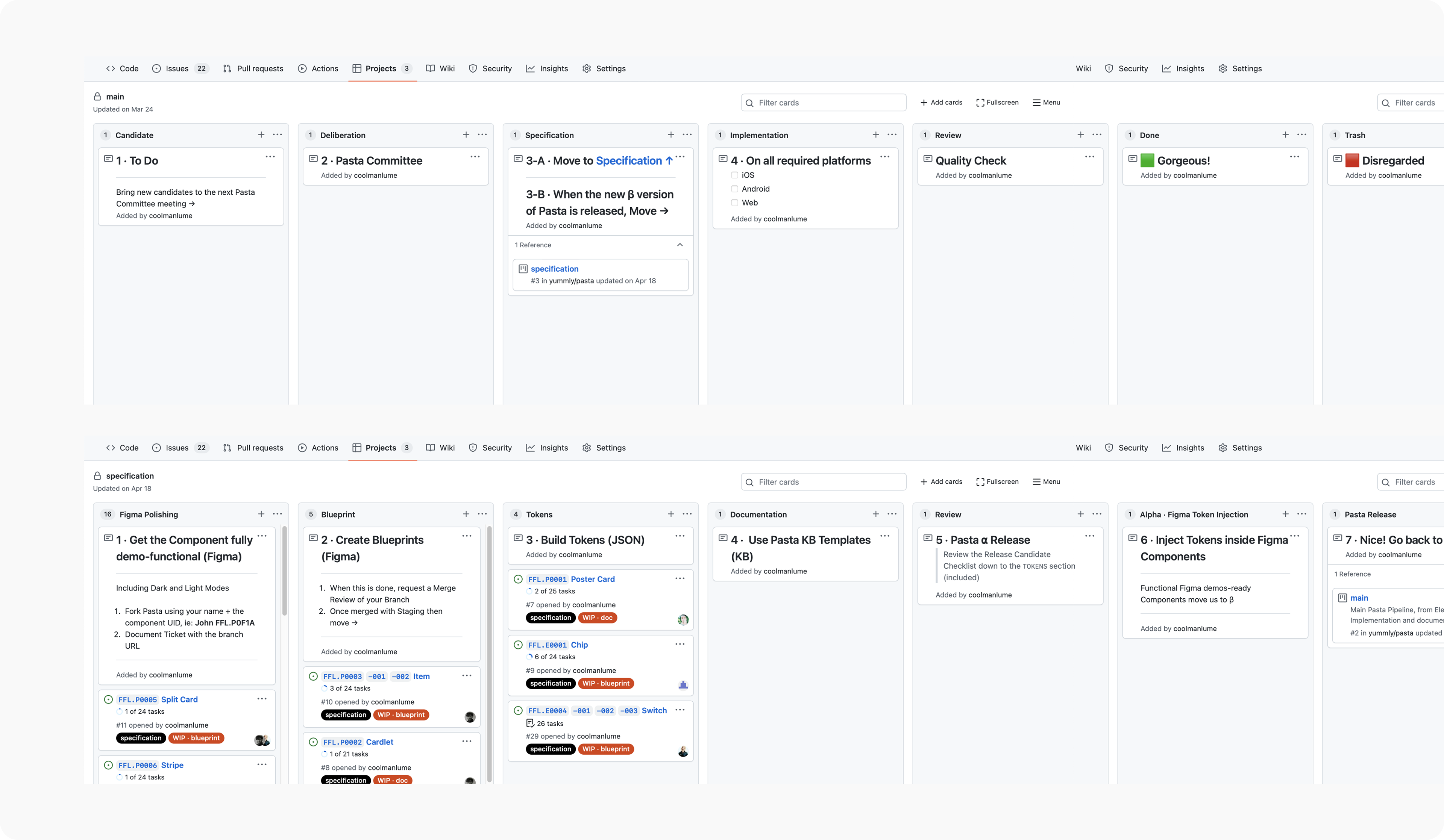Open Menu in the main project header

pyautogui.click(x=1046, y=103)
